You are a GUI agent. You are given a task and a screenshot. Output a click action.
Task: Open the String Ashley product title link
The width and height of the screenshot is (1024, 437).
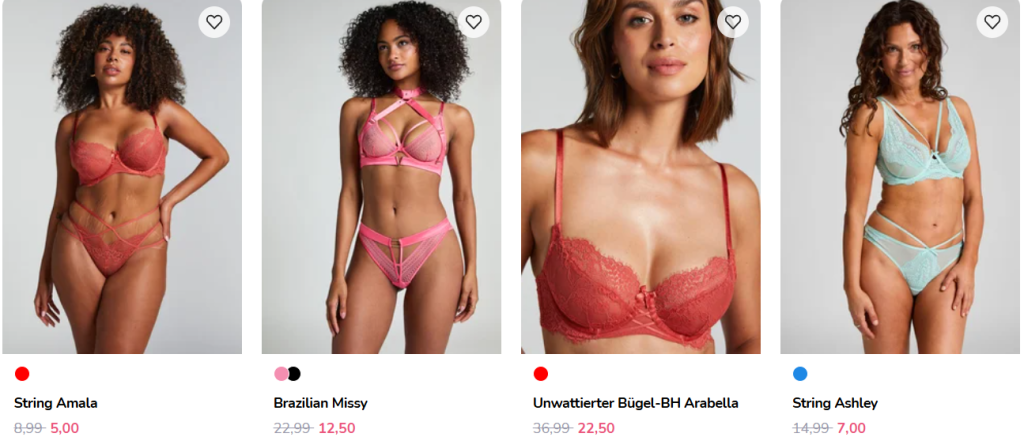(835, 403)
